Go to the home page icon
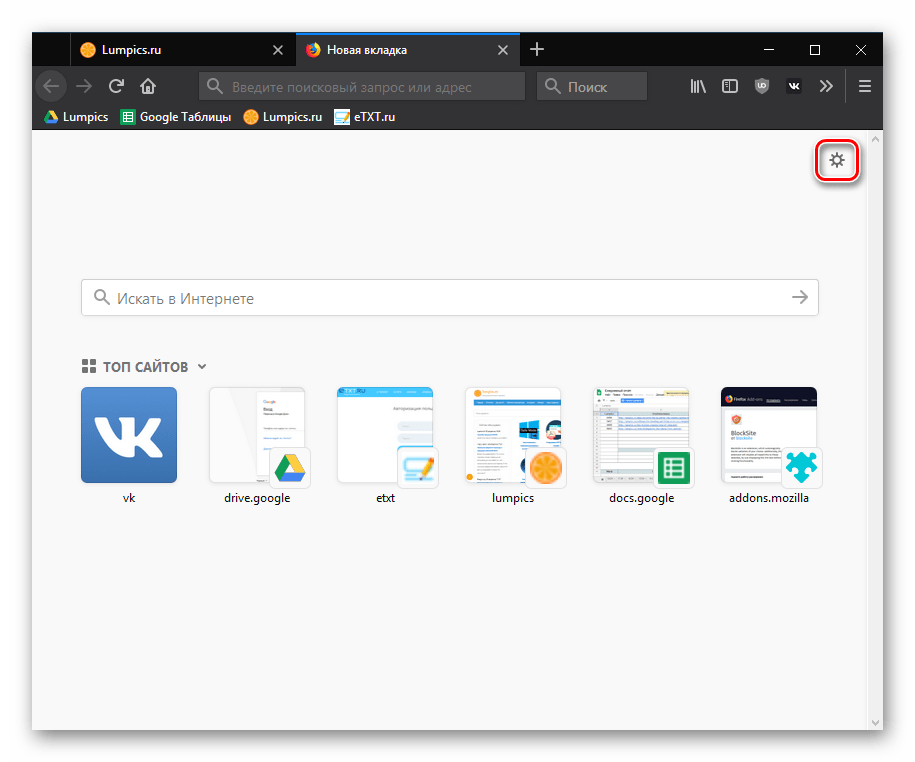 click(148, 86)
